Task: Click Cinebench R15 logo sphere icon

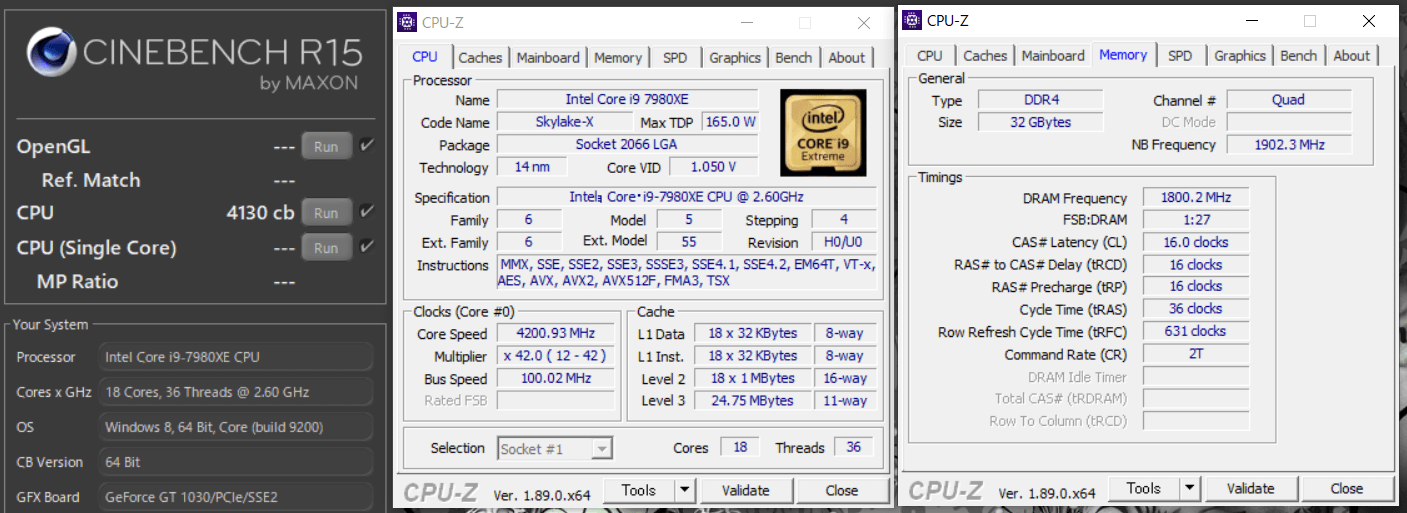Action: tap(52, 53)
